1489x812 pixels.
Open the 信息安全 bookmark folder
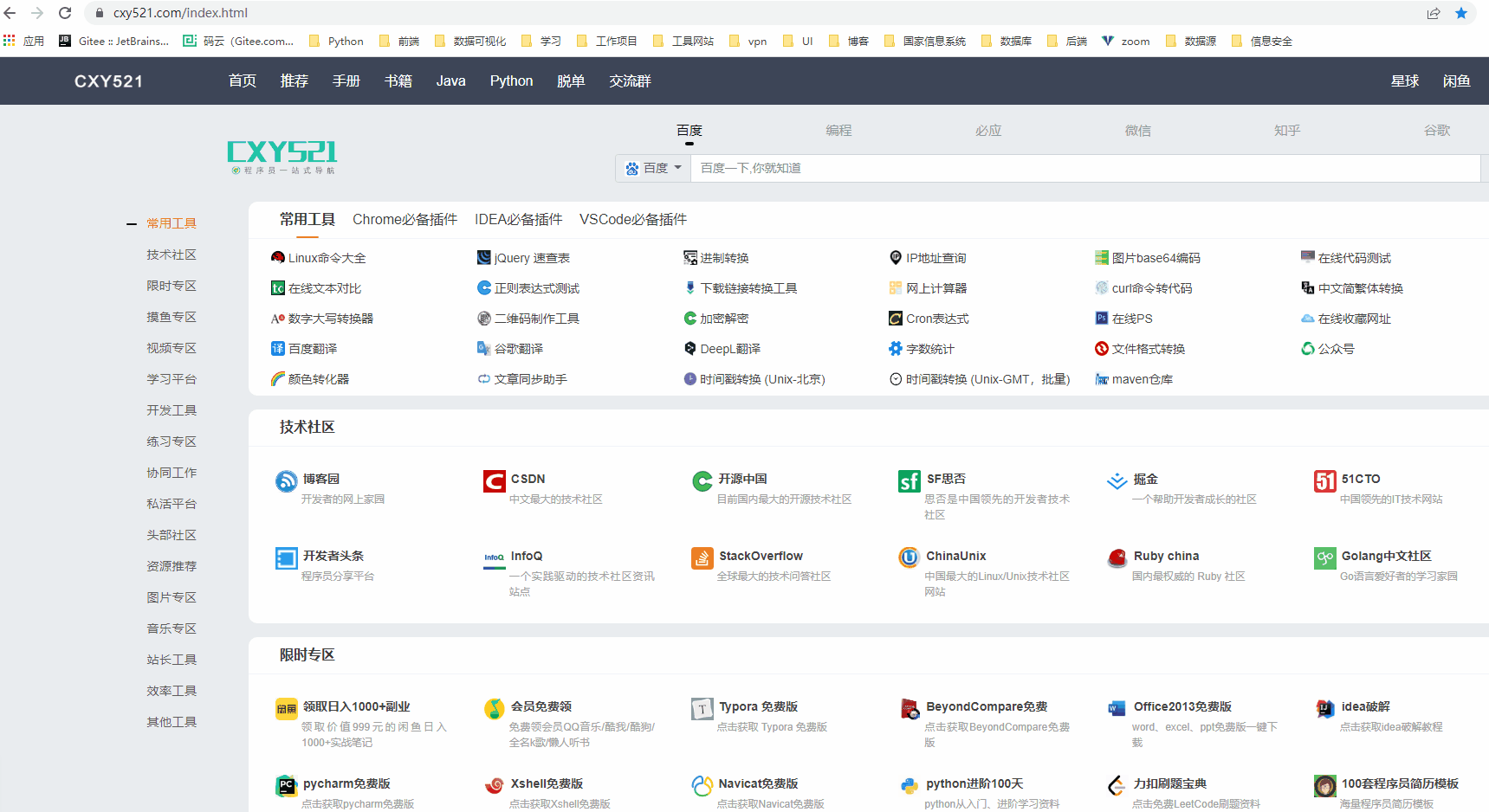(1262, 41)
